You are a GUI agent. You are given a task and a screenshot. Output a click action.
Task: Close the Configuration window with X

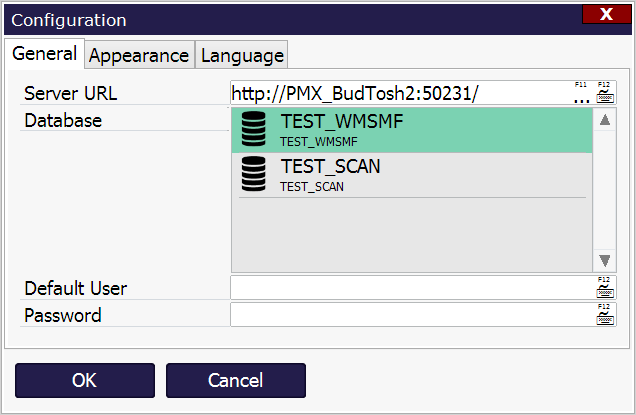tap(605, 14)
